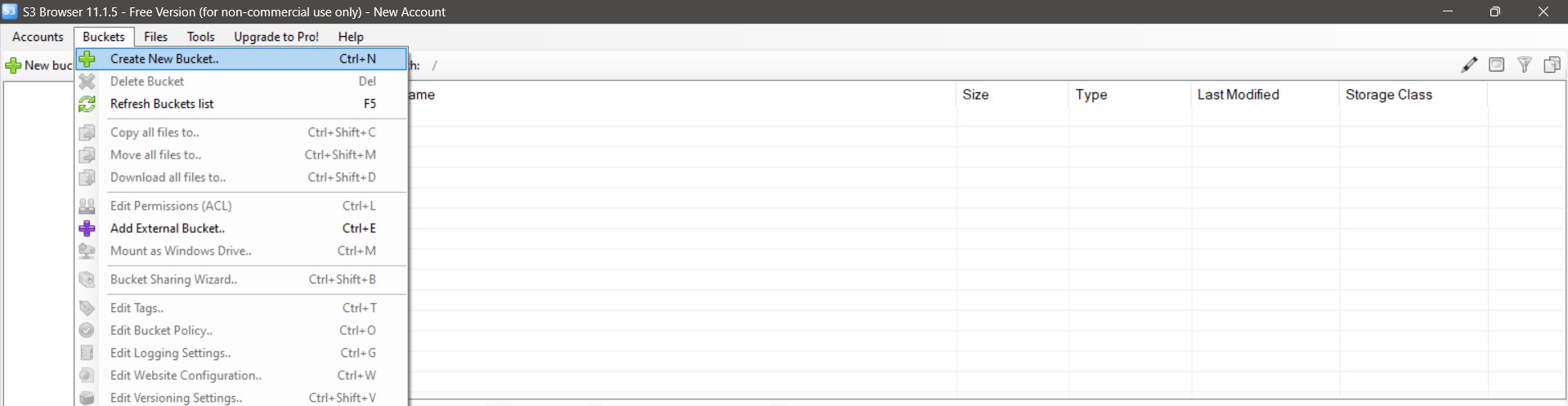Open the Help menu
The image size is (1568, 406).
[351, 37]
